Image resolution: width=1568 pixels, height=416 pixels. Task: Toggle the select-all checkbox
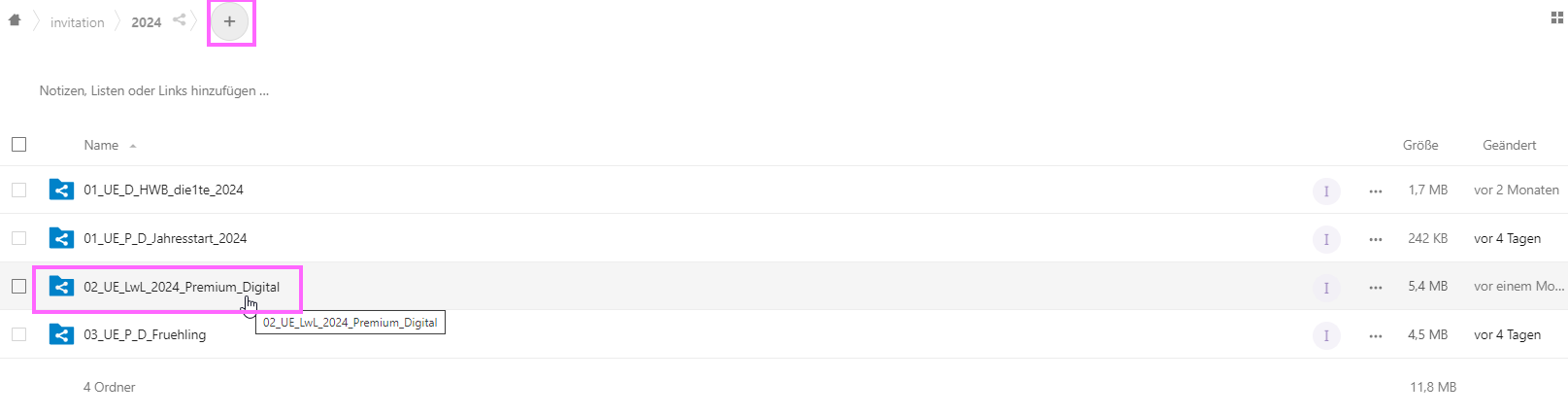(x=19, y=145)
